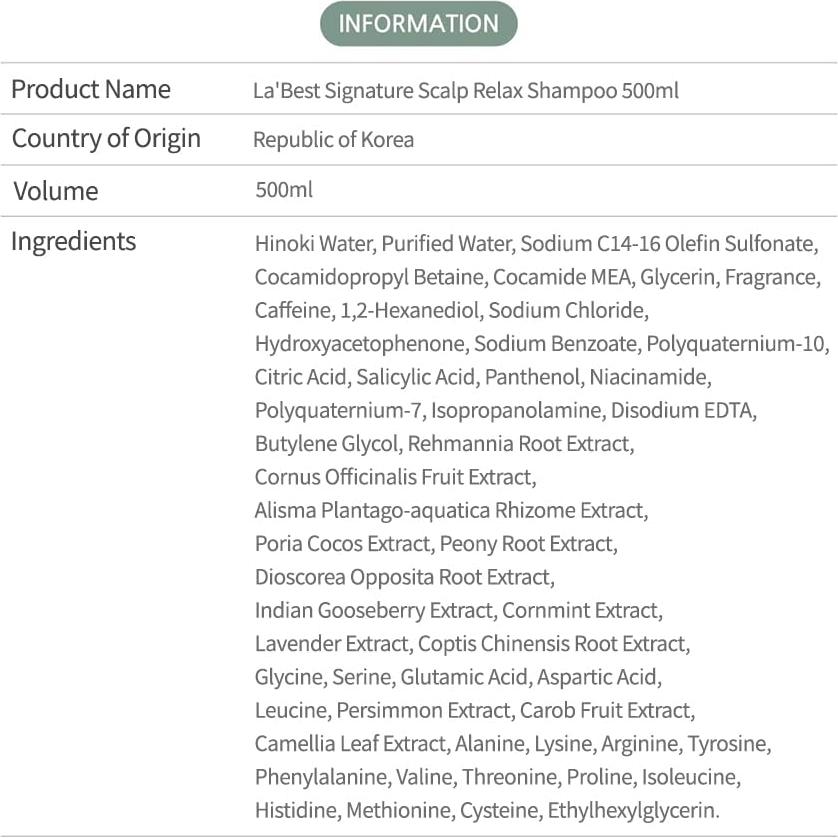Click the Ingredients row label
838x838 pixels.
pos(73,241)
